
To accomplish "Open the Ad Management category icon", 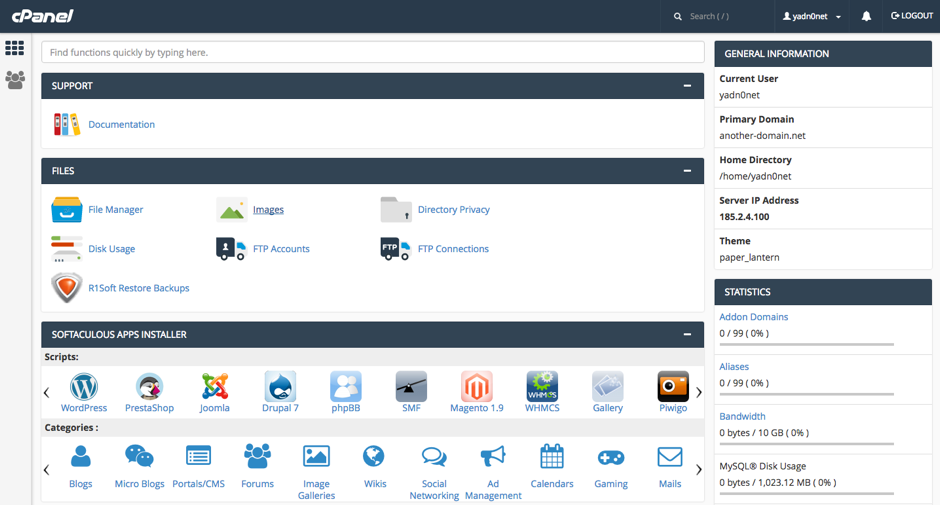I will point(493,457).
